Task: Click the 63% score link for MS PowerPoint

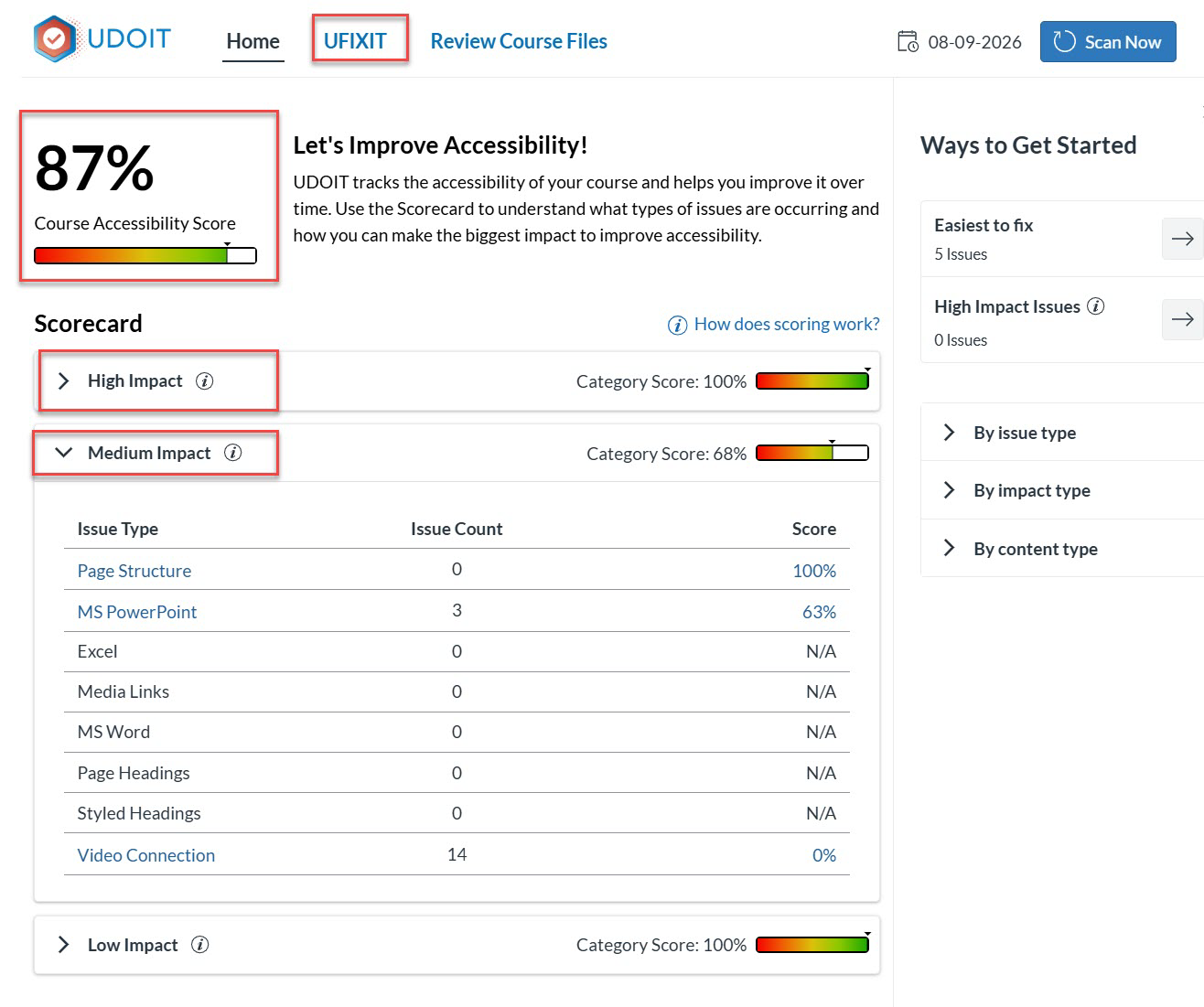Action: pyautogui.click(x=820, y=612)
